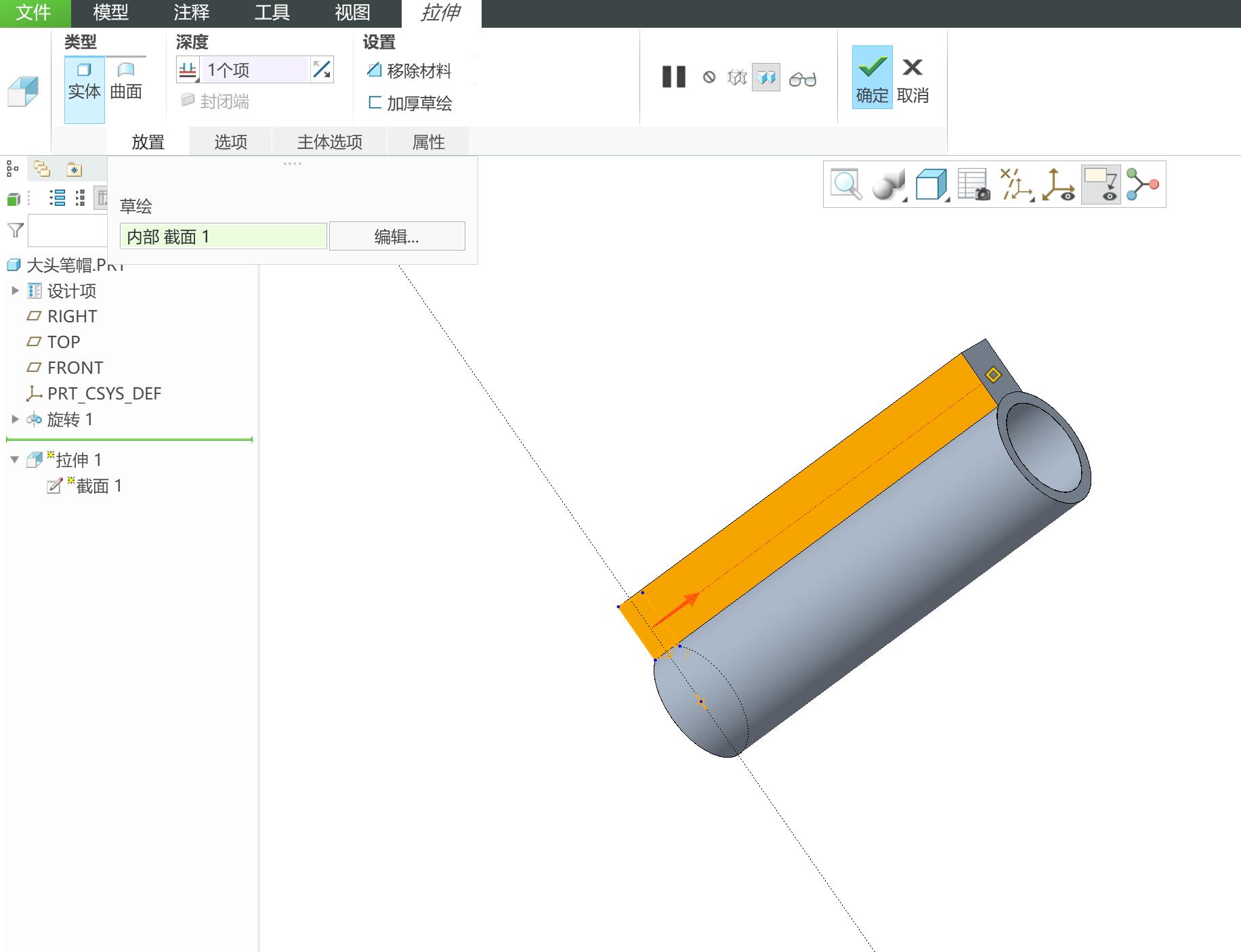This screenshot has width=1241, height=952.
Task: Toggle the glasses verify-preview icon
Action: pos(803,79)
